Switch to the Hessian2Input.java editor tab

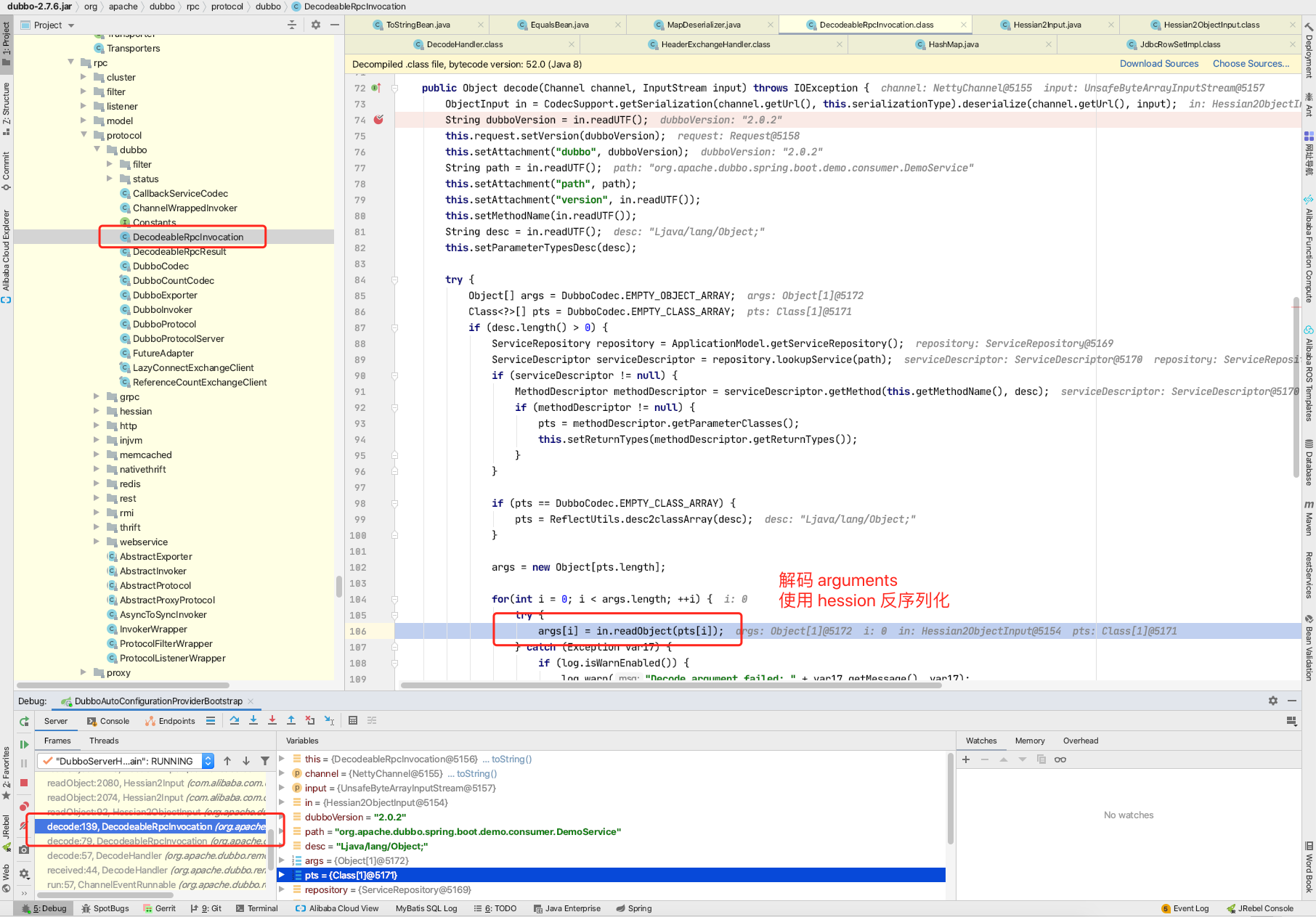[x=1047, y=25]
